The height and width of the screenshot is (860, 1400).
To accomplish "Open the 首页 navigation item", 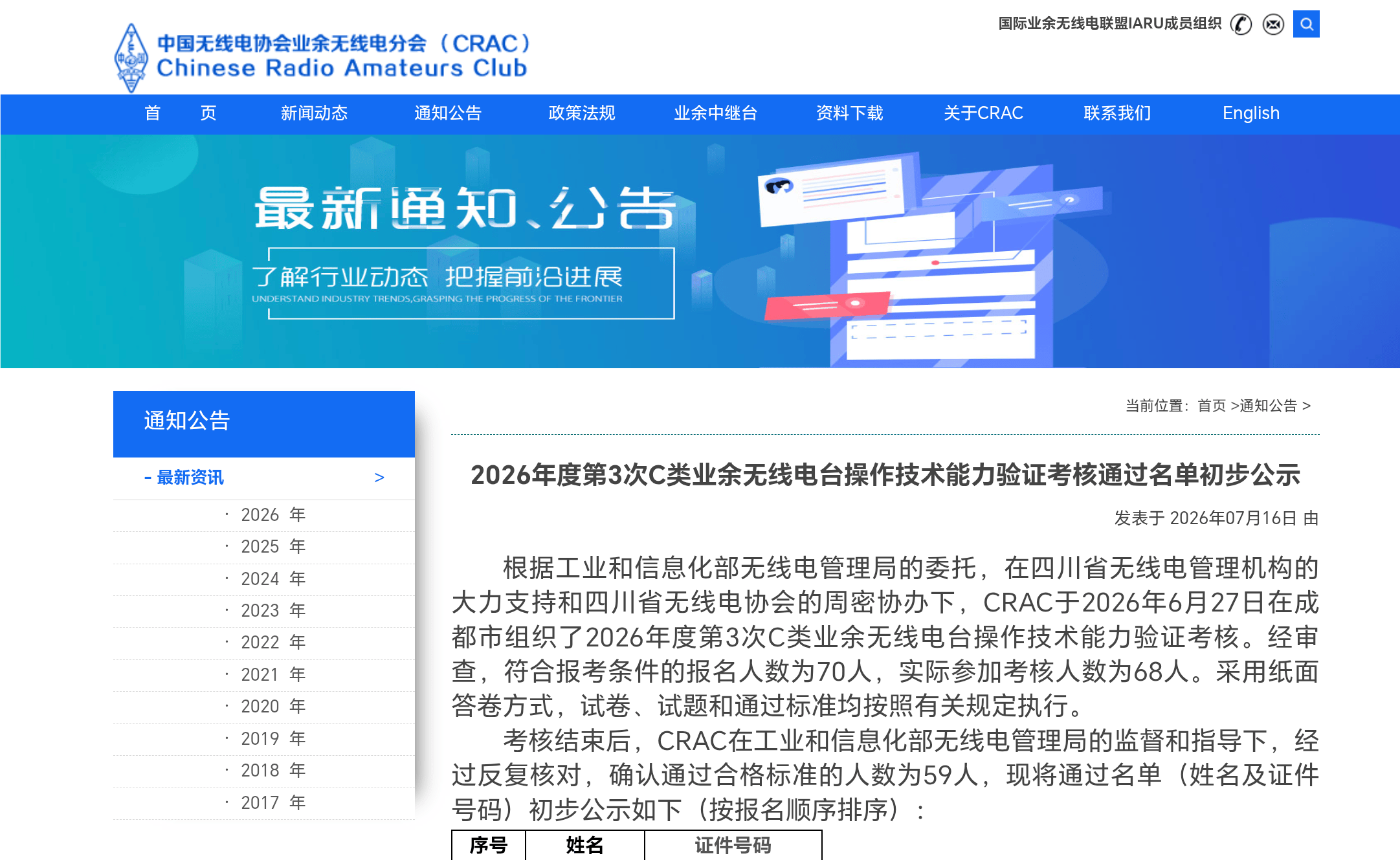I will (181, 113).
